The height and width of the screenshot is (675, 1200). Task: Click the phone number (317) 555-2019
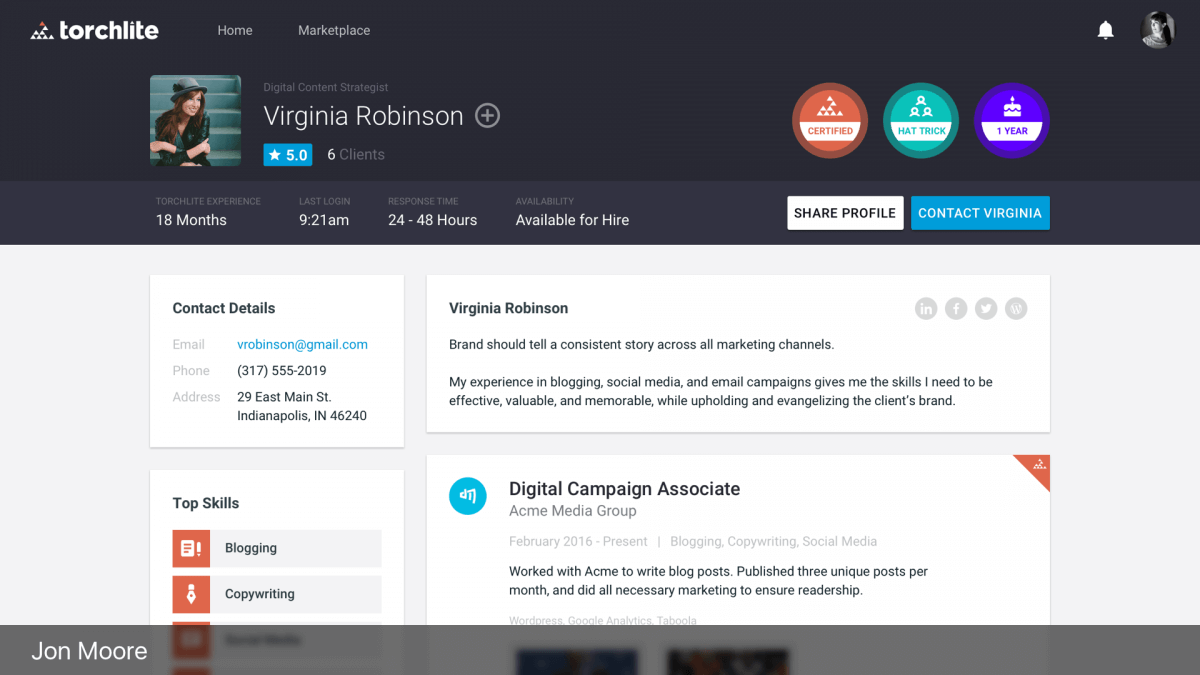[x=281, y=371]
